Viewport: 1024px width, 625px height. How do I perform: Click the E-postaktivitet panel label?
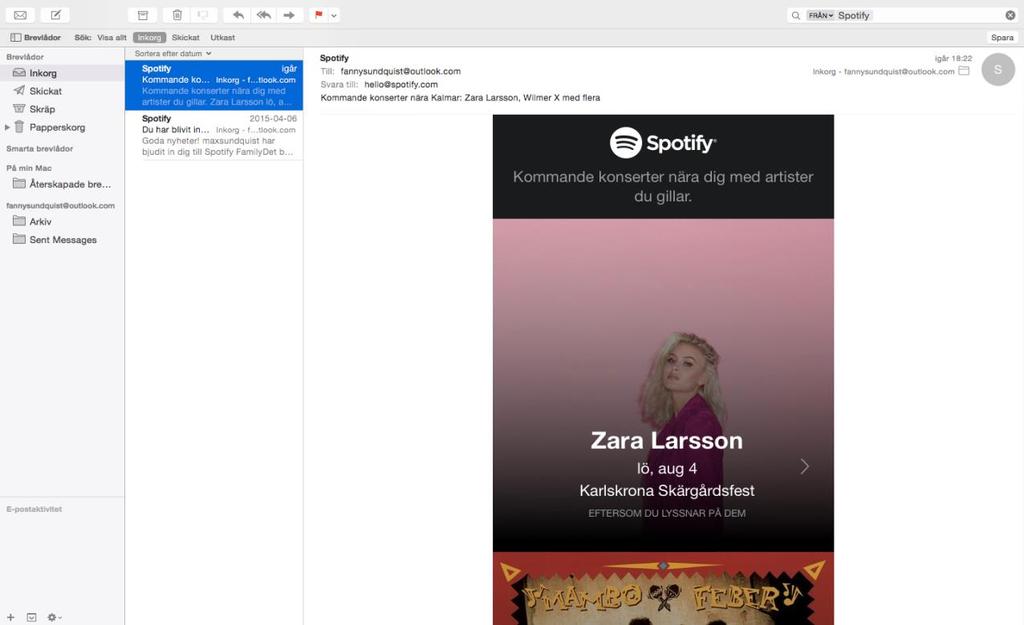34,509
